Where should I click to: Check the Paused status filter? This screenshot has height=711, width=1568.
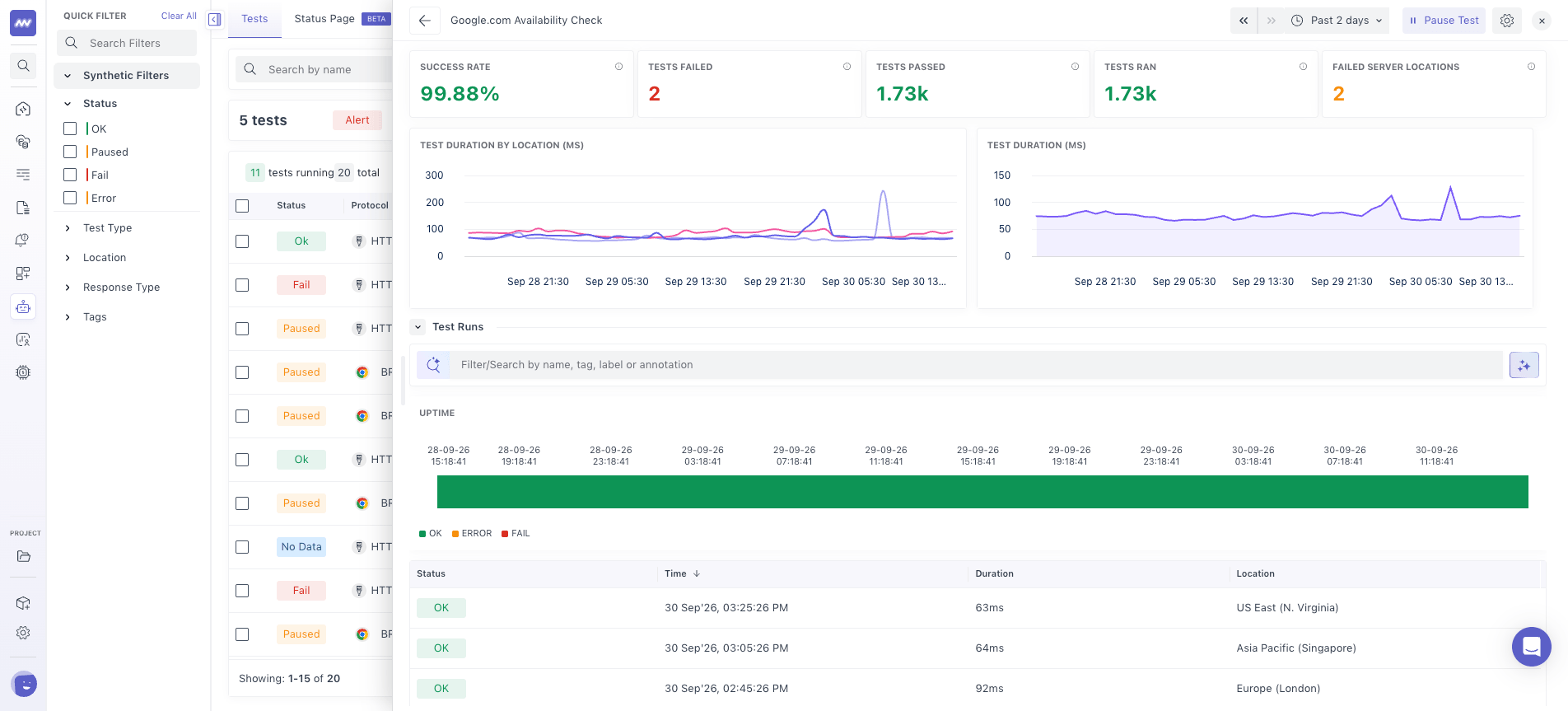70,152
